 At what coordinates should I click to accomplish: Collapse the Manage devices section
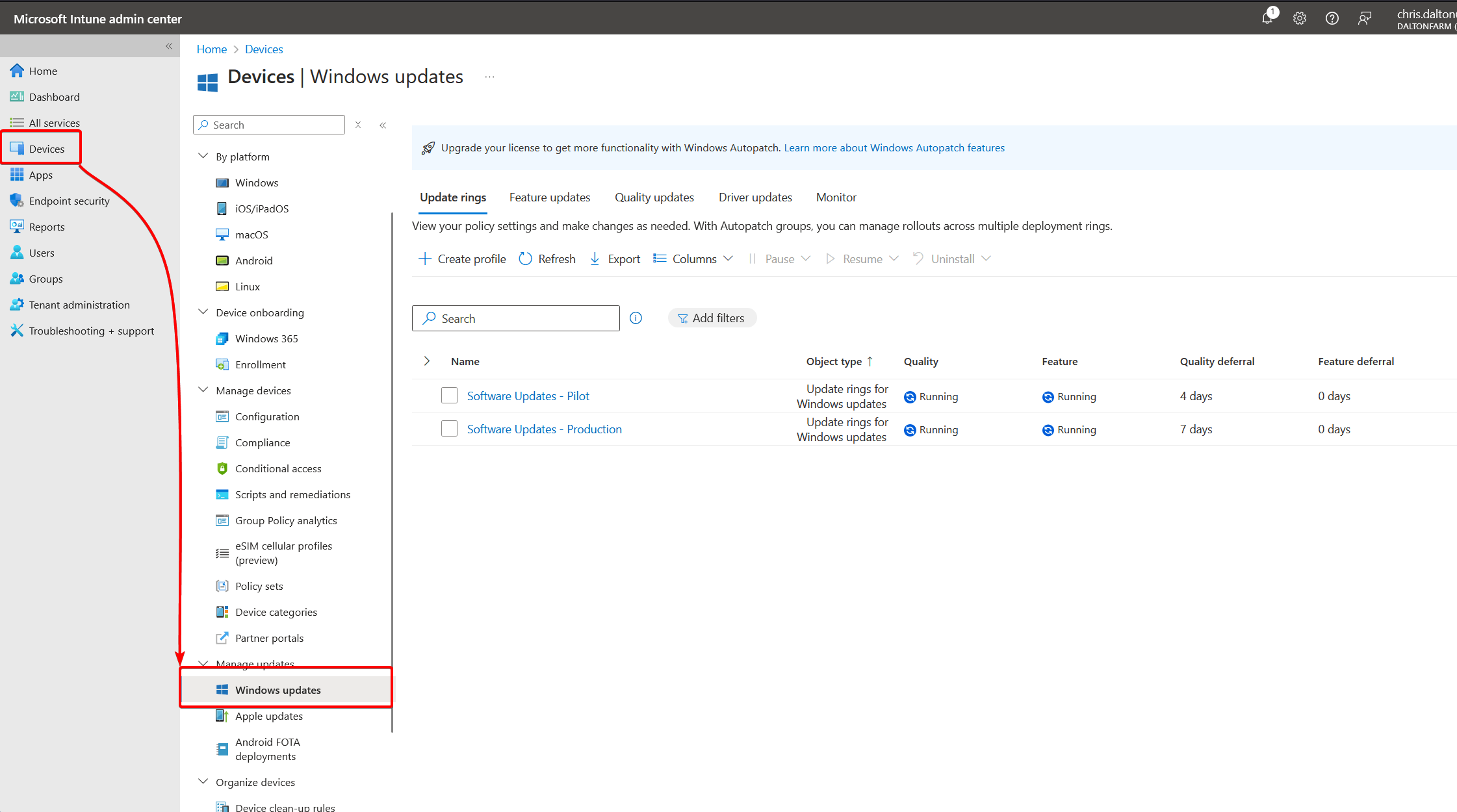203,390
